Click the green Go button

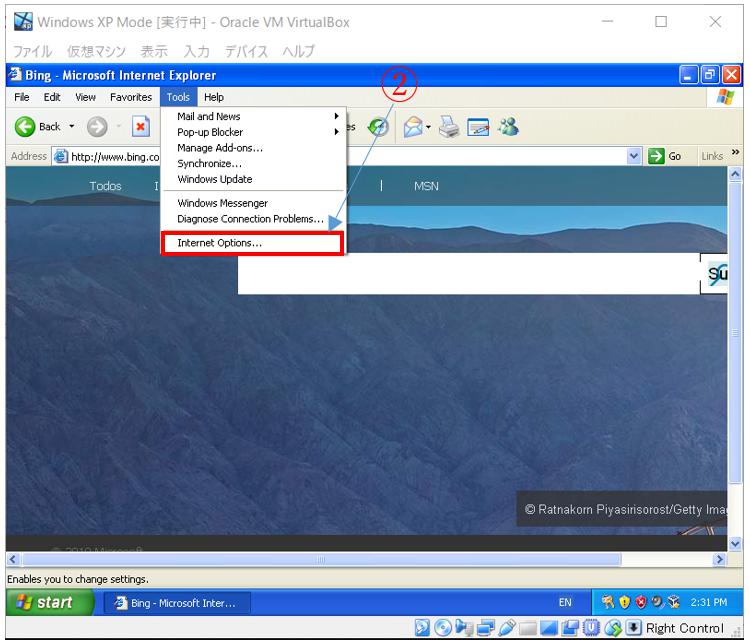[x=664, y=156]
